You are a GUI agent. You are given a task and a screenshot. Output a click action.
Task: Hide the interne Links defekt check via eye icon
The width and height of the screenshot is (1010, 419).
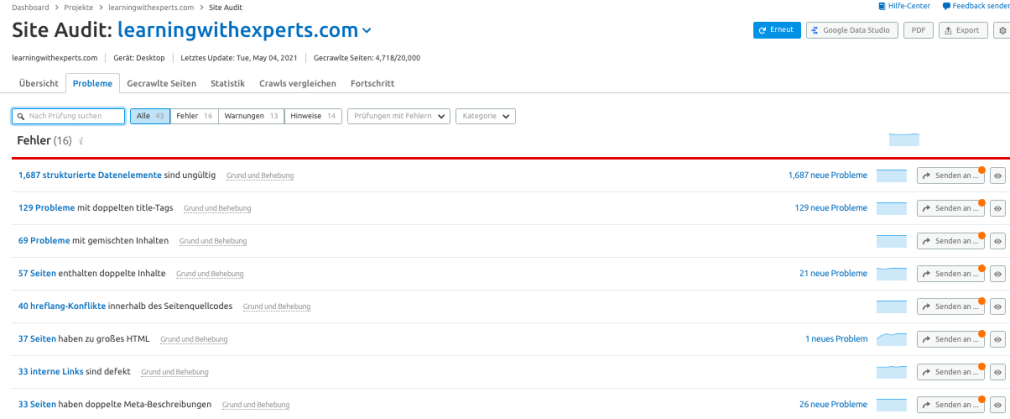(998, 372)
